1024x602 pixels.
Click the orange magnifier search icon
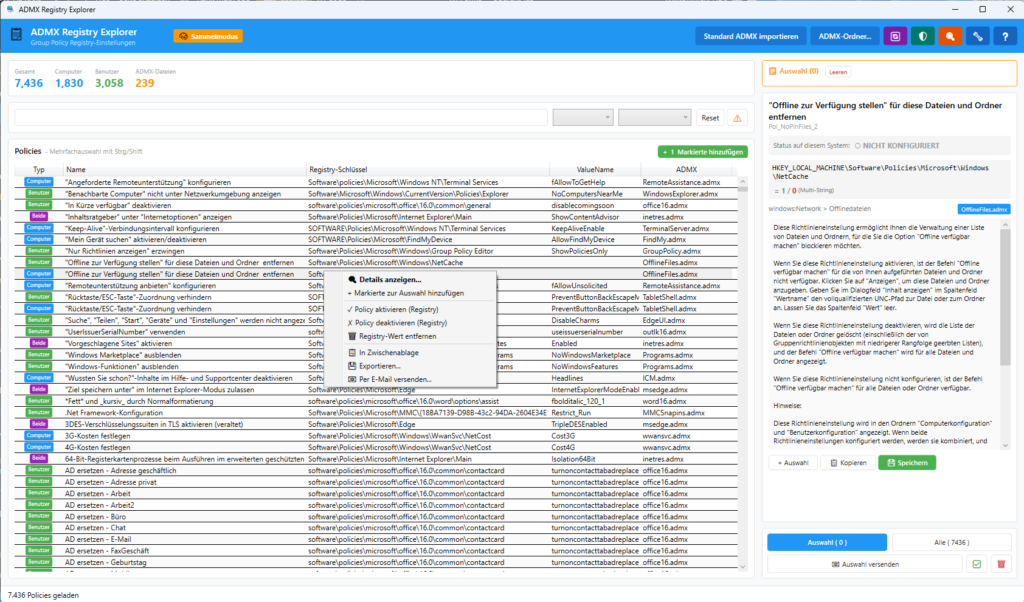[x=948, y=37]
